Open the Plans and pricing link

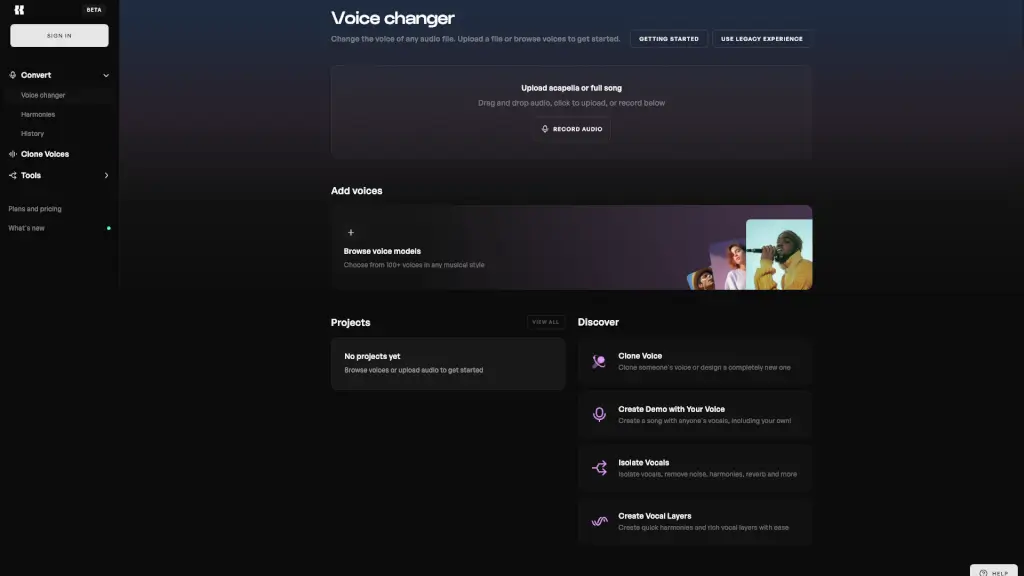click(35, 209)
